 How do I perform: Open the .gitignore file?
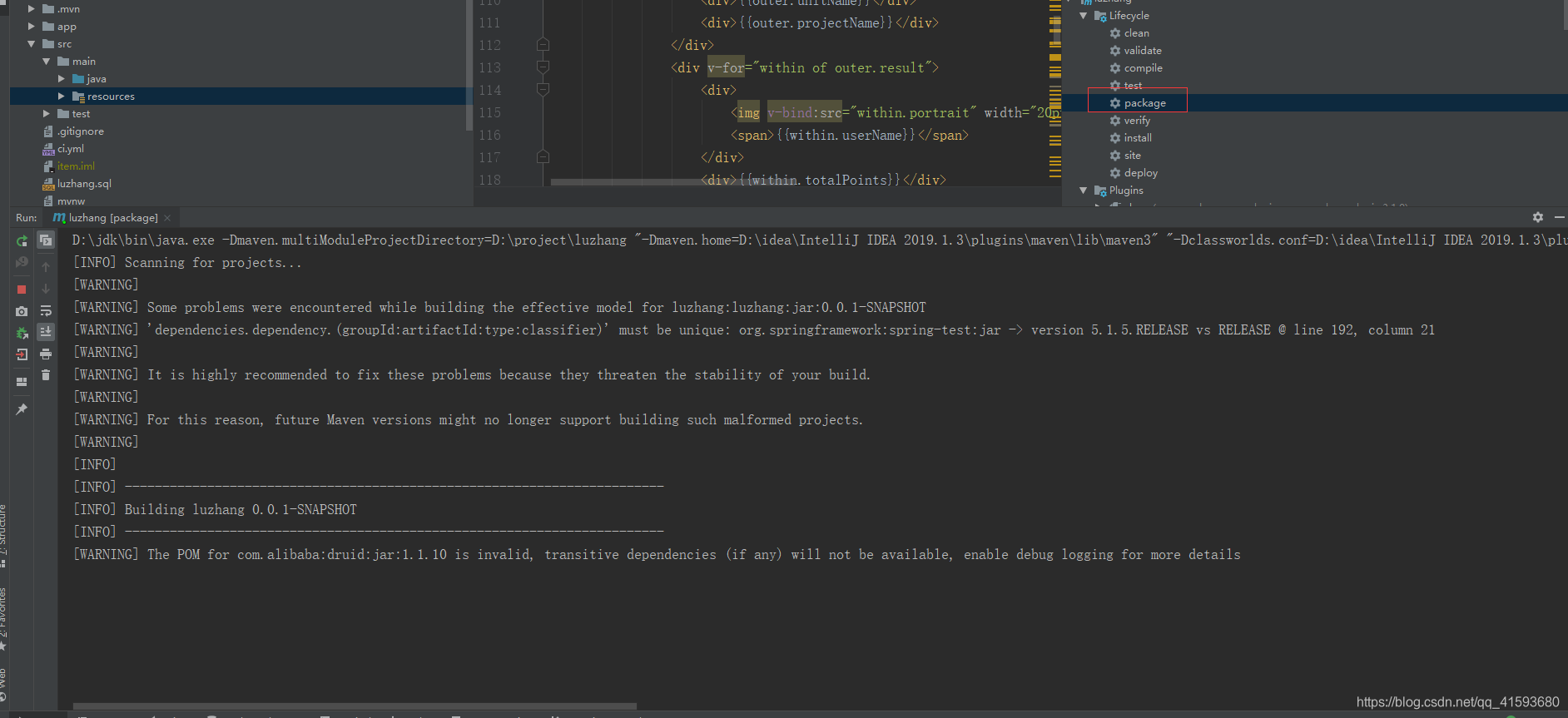(80, 131)
